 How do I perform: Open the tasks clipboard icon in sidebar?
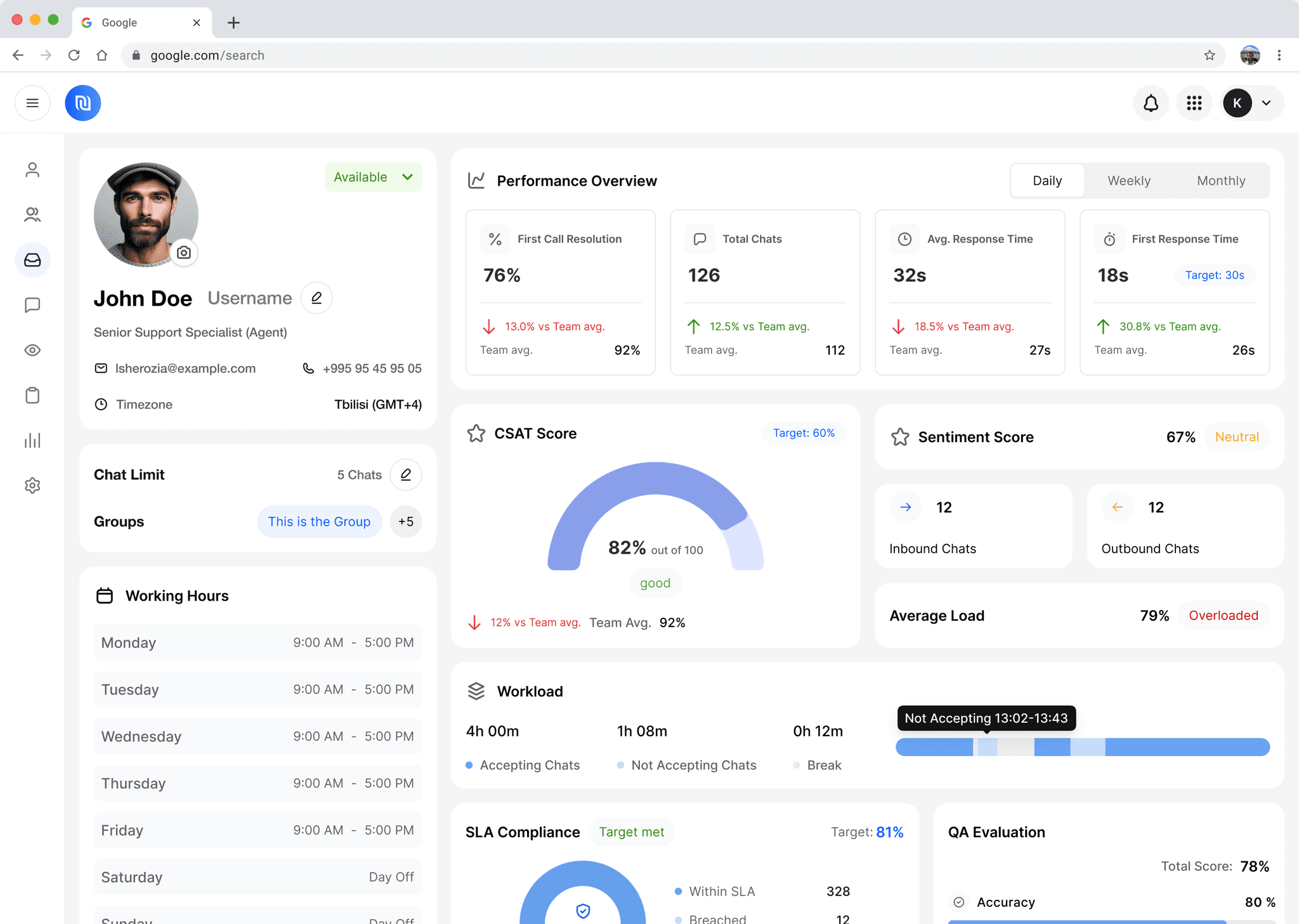32,395
